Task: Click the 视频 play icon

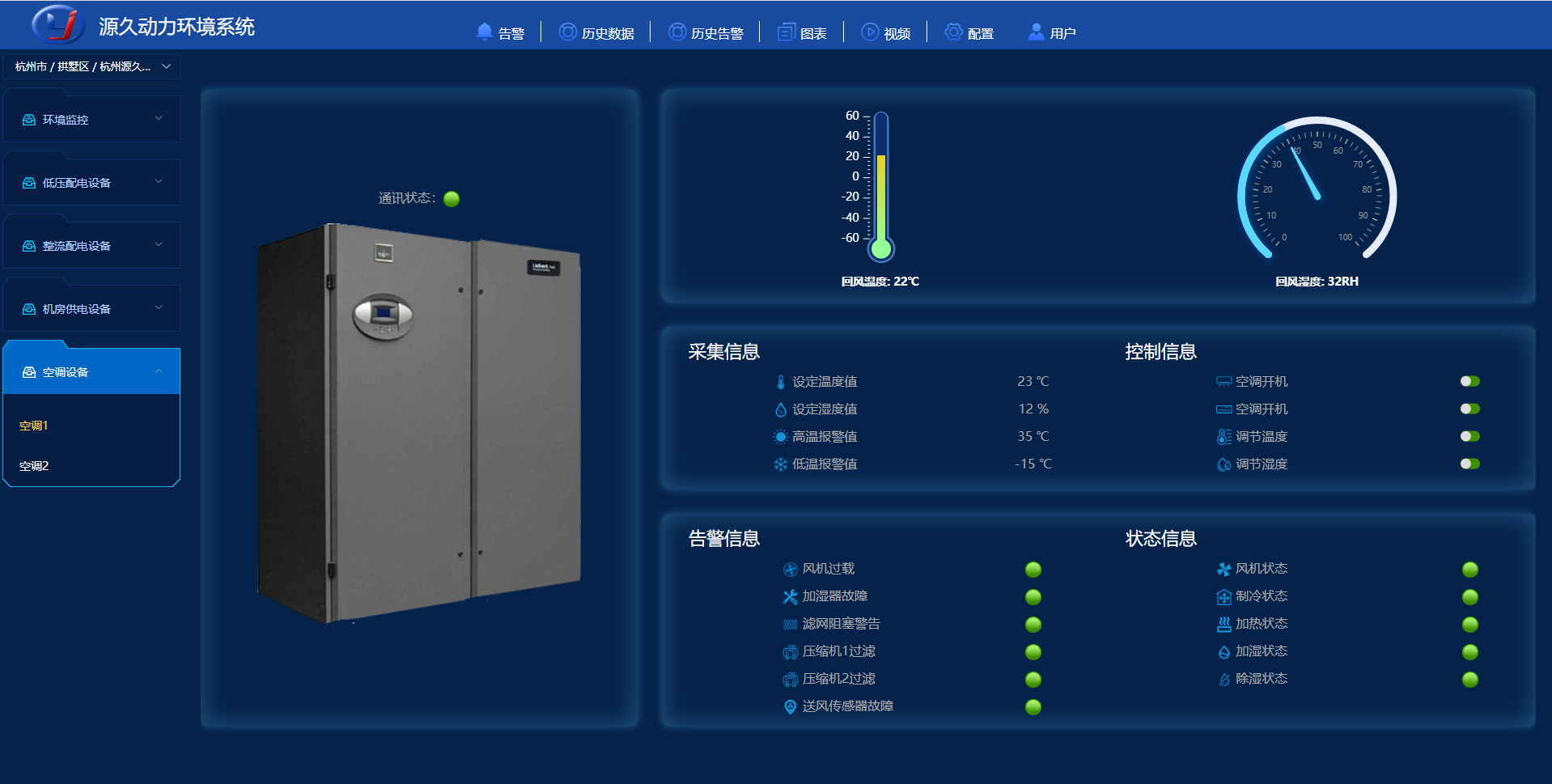Action: coord(870,32)
